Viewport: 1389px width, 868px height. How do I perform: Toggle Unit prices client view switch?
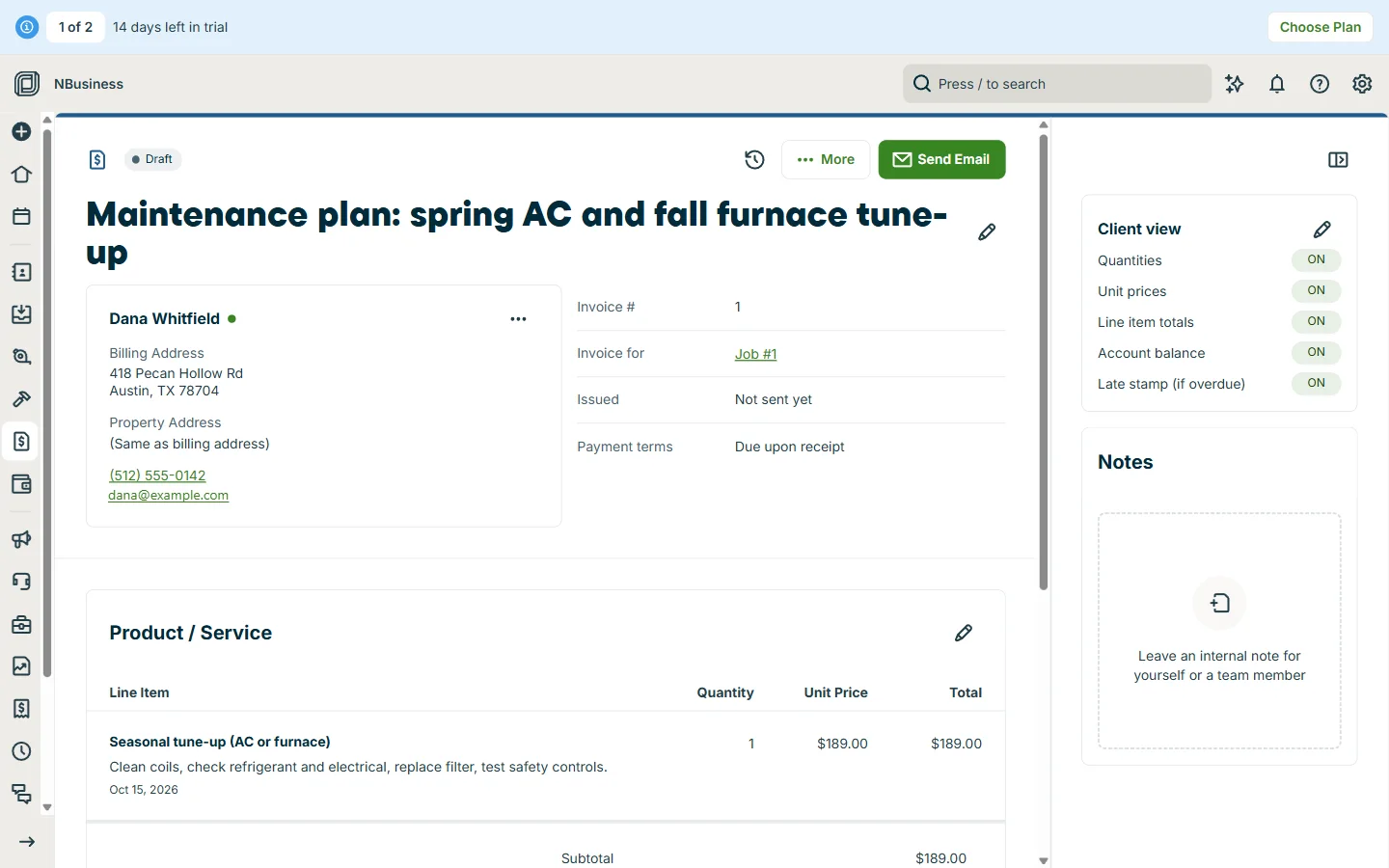(1317, 290)
